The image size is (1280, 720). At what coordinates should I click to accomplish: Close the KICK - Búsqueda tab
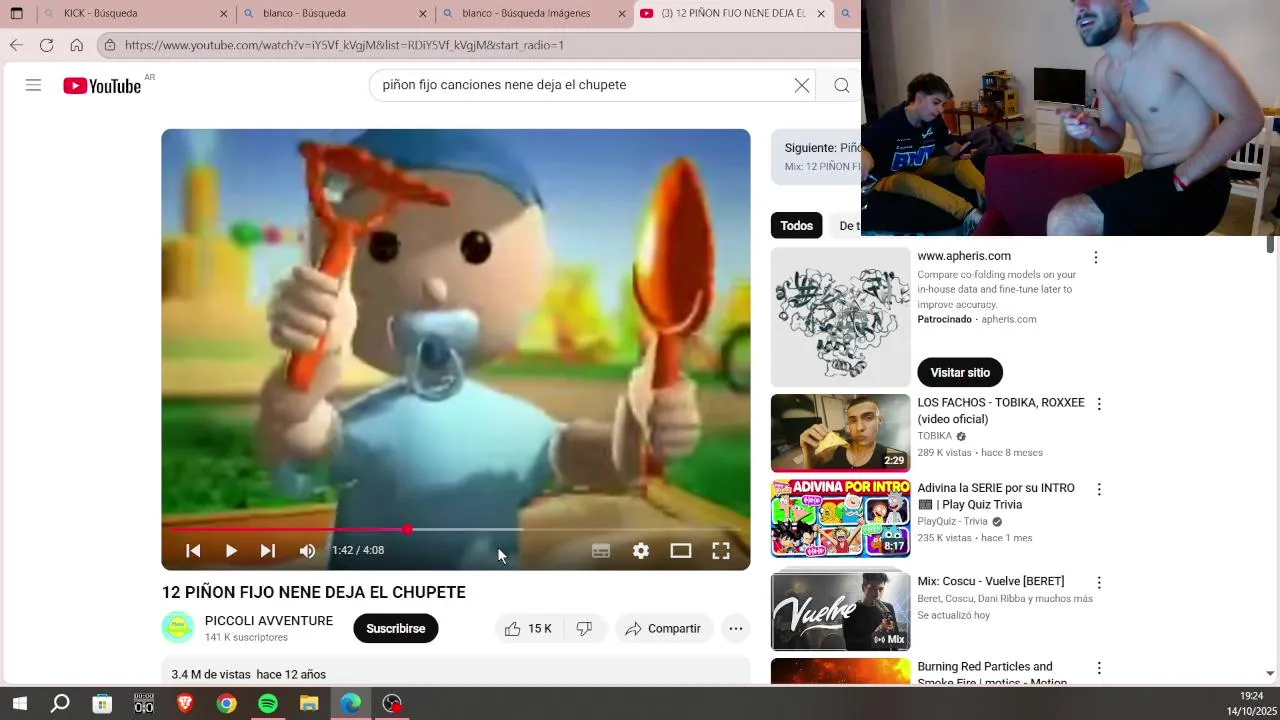223,14
